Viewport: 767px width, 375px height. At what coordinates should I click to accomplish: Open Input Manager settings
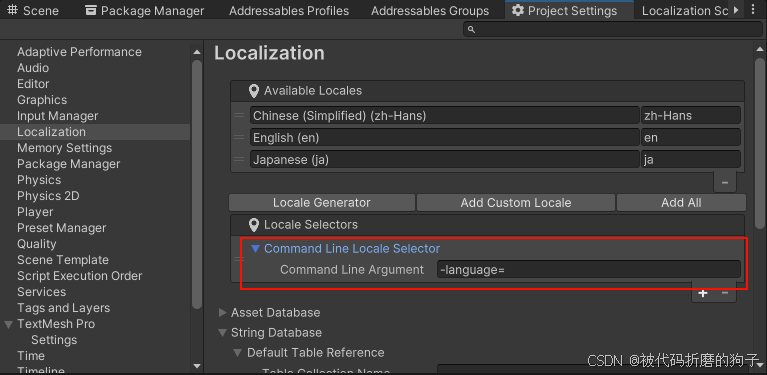(58, 116)
